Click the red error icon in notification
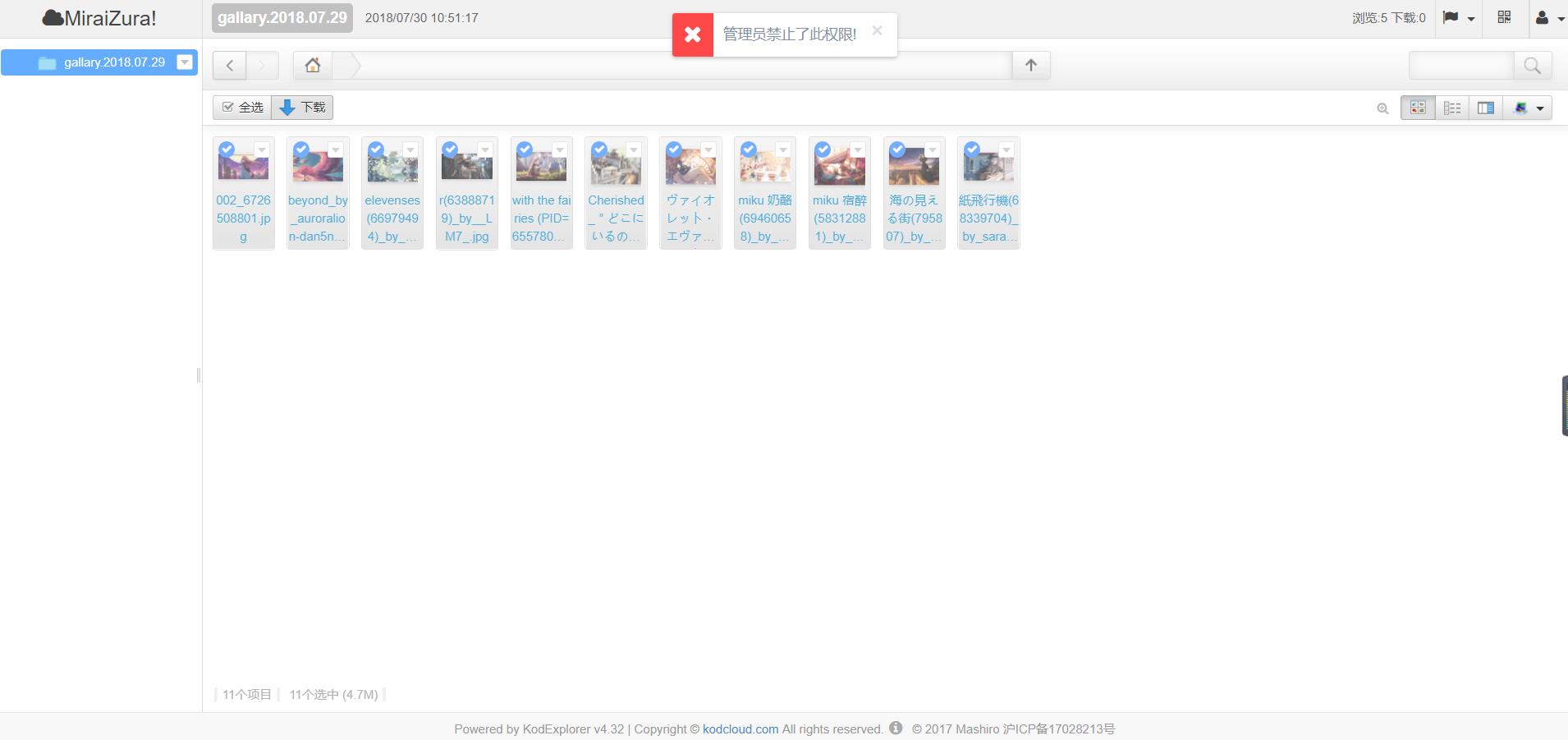 (x=693, y=34)
